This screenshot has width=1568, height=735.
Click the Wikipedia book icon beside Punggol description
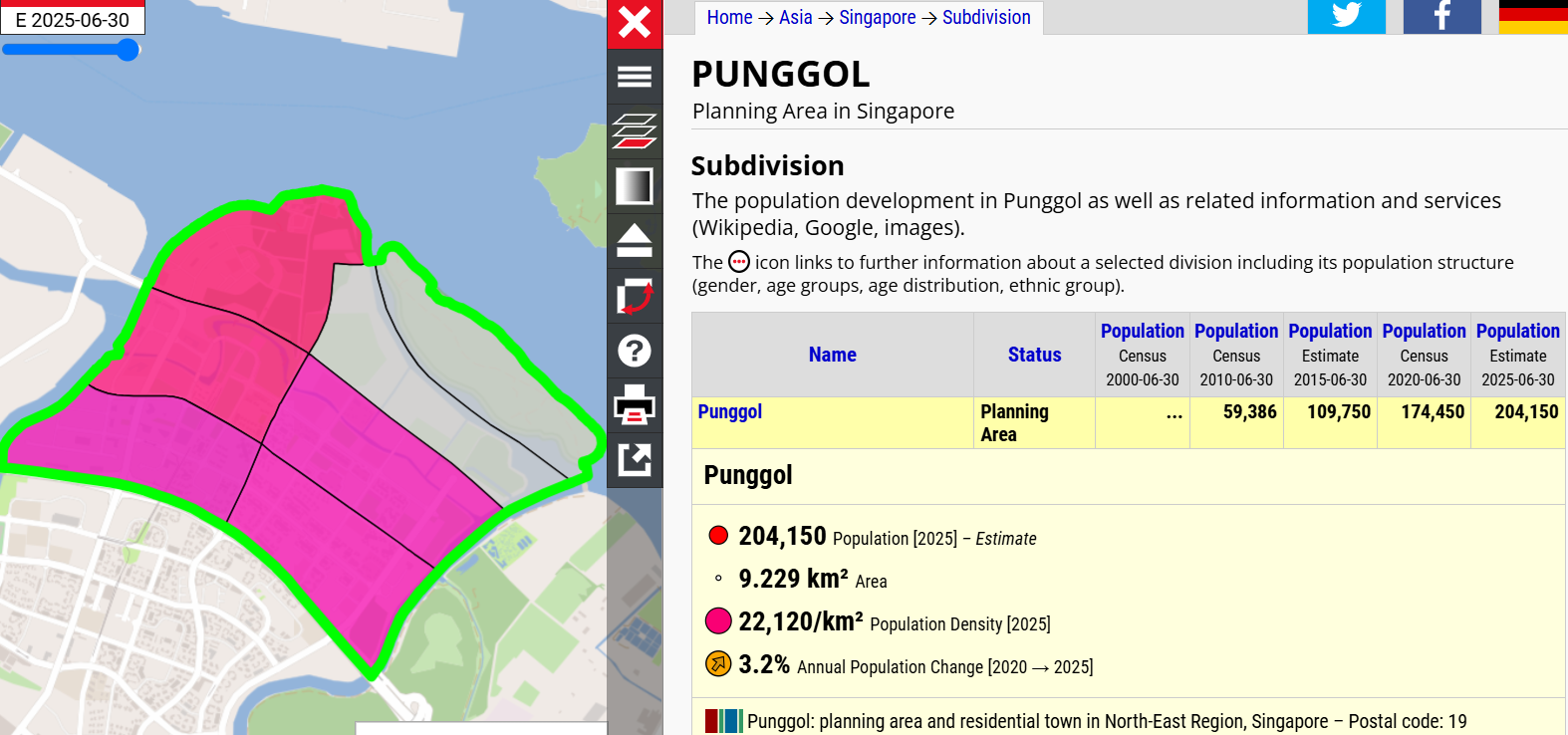[x=724, y=721]
